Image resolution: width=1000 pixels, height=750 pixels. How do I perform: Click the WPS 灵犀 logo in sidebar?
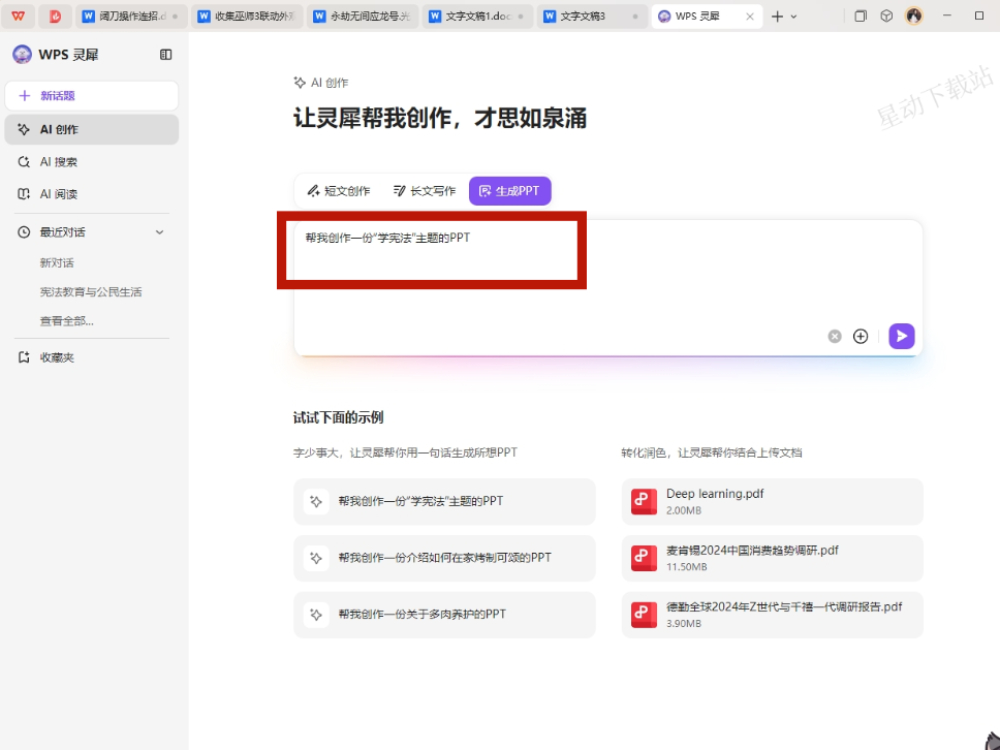click(x=22, y=55)
